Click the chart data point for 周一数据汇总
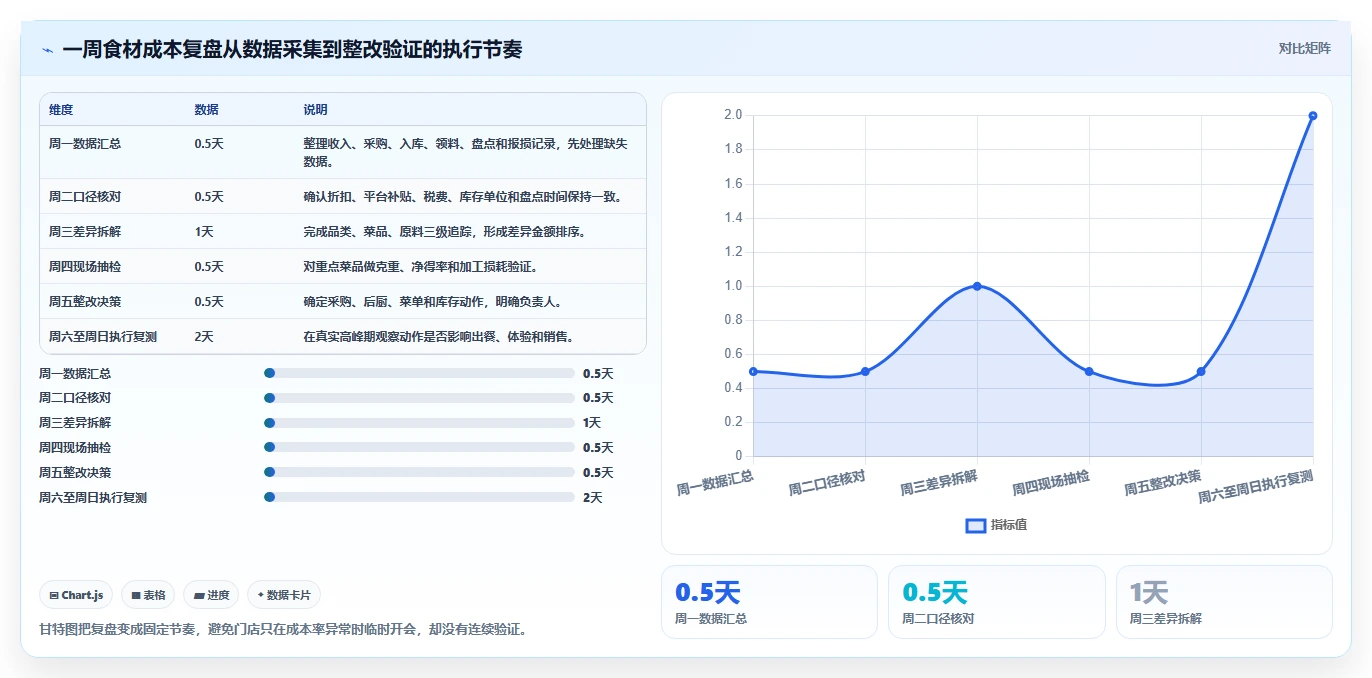Image resolution: width=1372 pixels, height=678 pixels. point(753,371)
